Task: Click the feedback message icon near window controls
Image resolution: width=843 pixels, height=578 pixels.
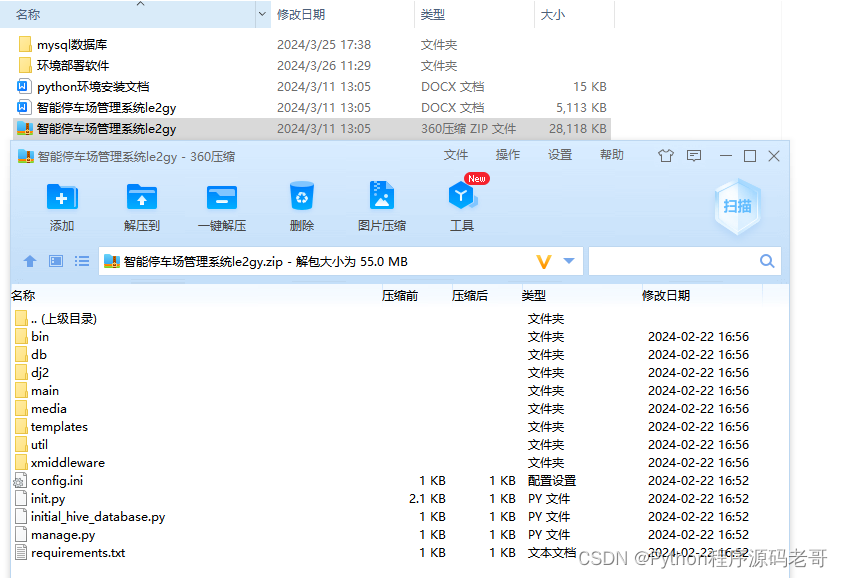Action: coord(694,156)
